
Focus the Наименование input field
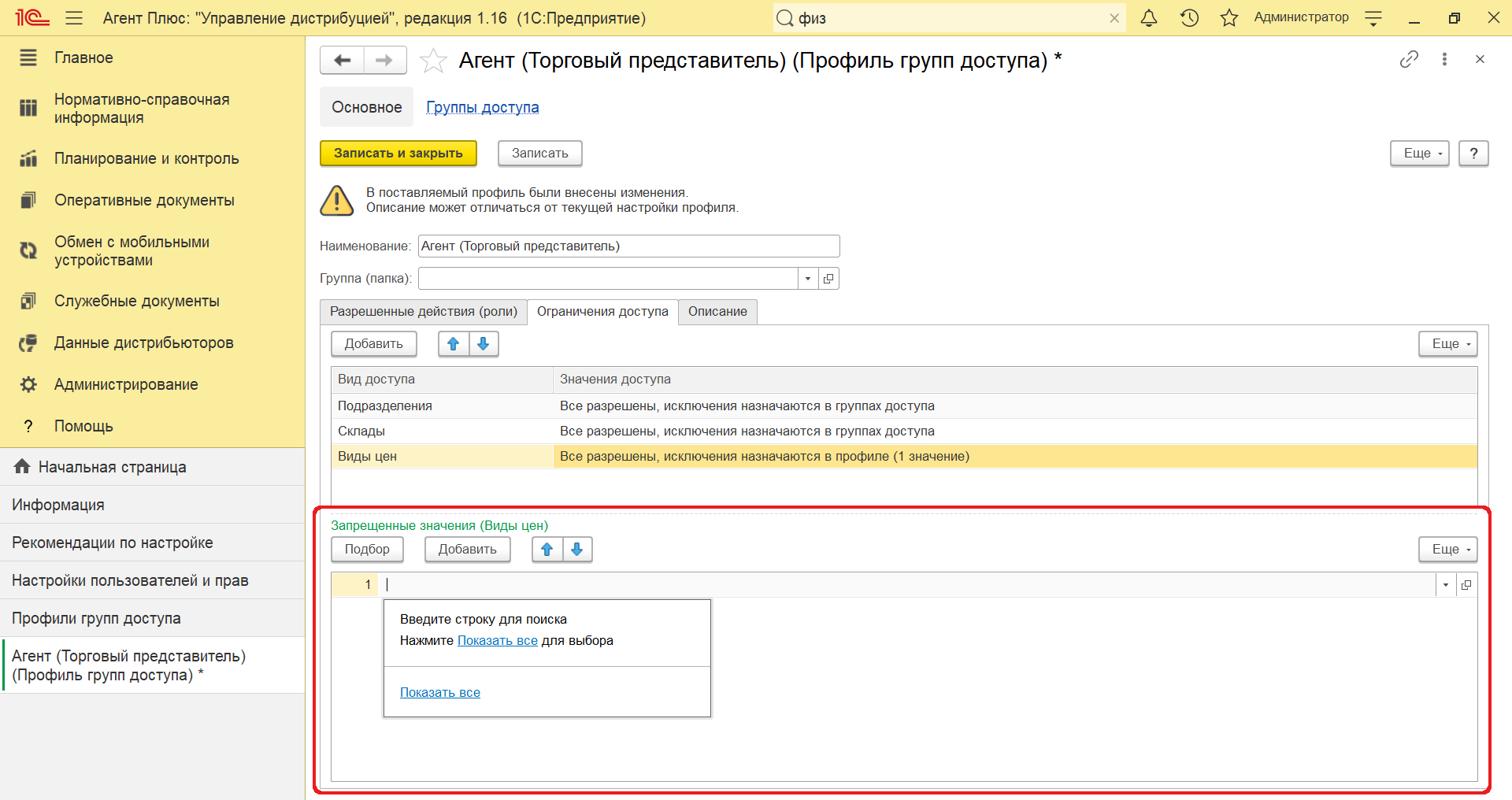pos(629,246)
